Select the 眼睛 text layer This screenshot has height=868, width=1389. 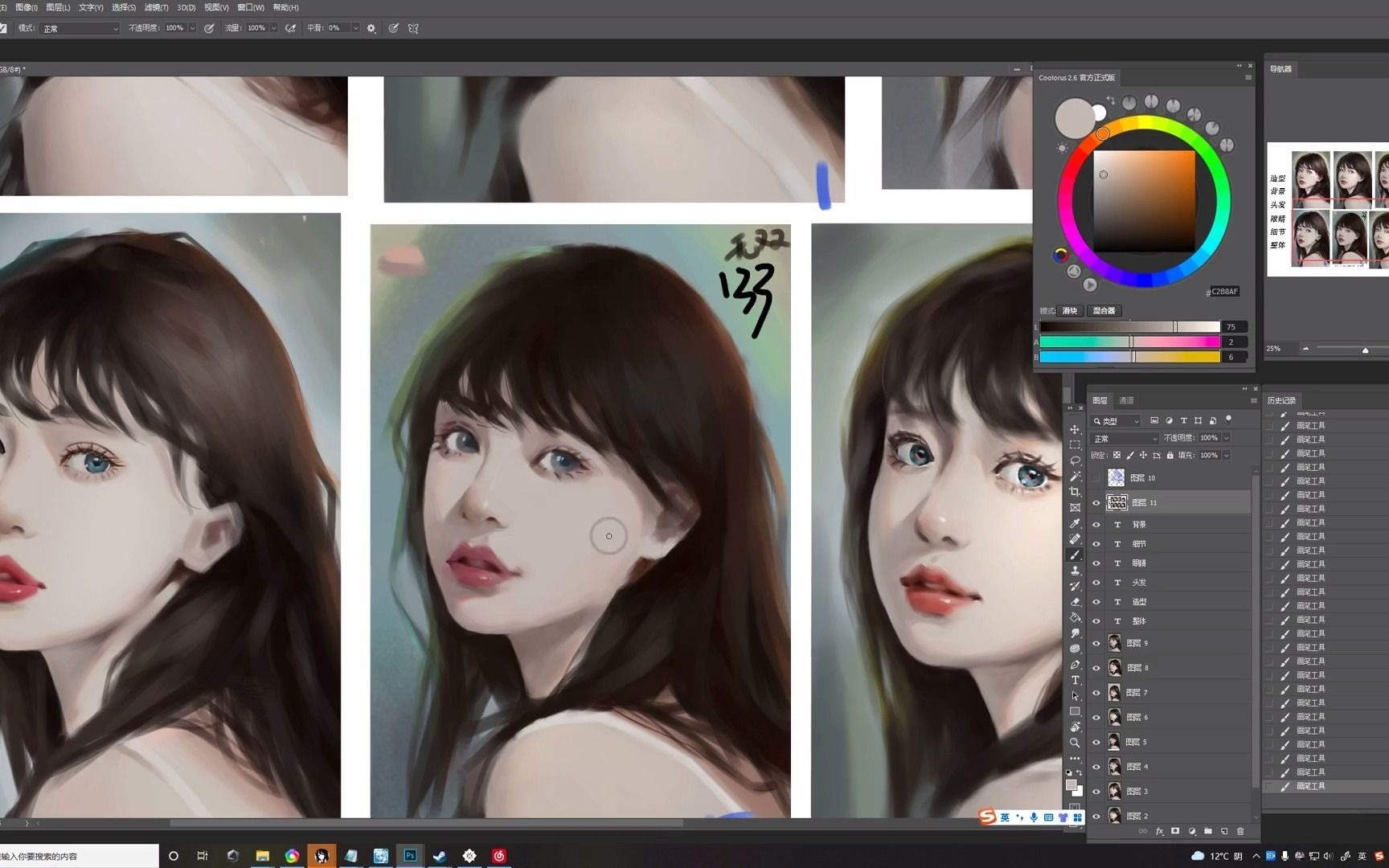pos(1170,563)
